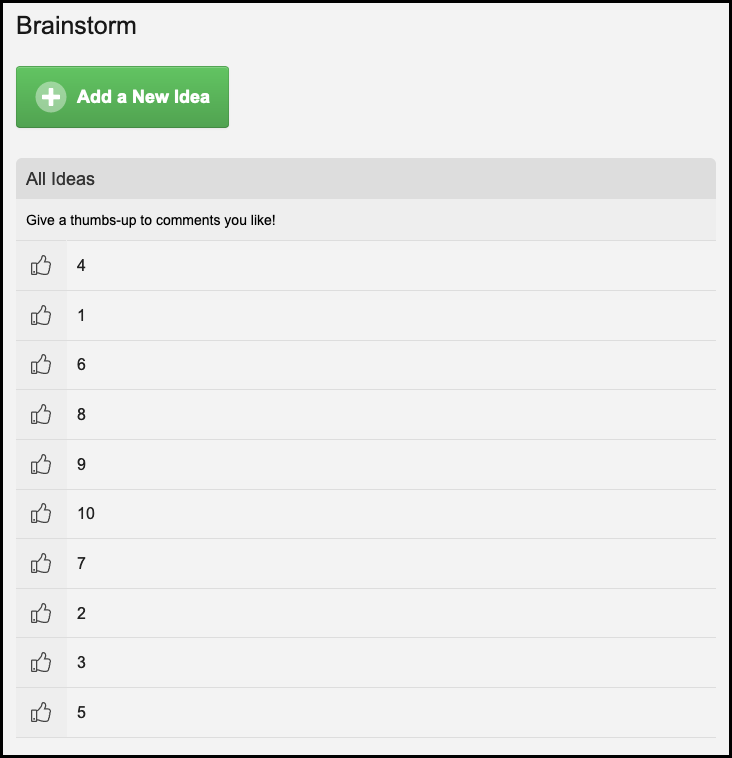This screenshot has width=732, height=758.
Task: Click the idea text reading 4
Action: [x=81, y=265]
